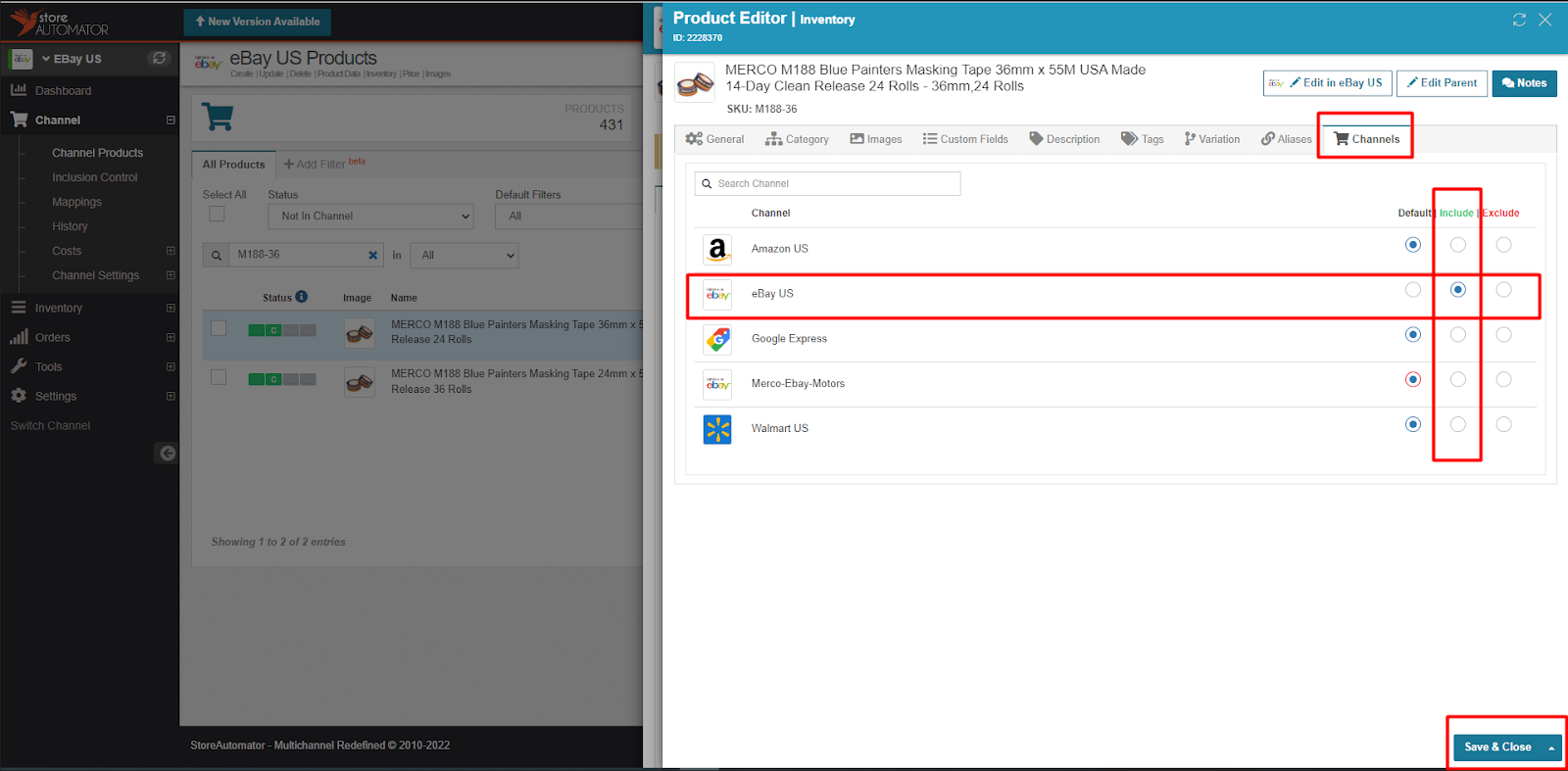The width and height of the screenshot is (1568, 771).
Task: Click the Channel cart icon in sidebar
Action: coord(19,120)
